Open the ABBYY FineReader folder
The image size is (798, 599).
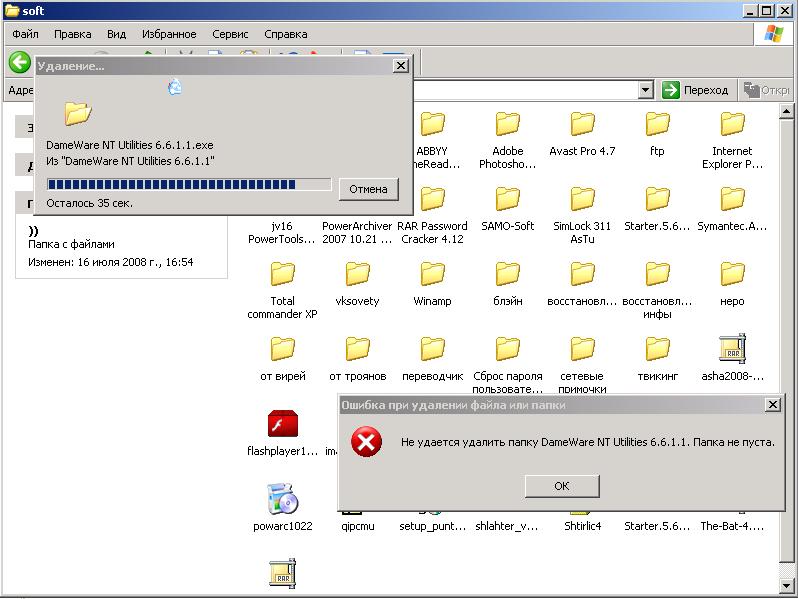(433, 124)
